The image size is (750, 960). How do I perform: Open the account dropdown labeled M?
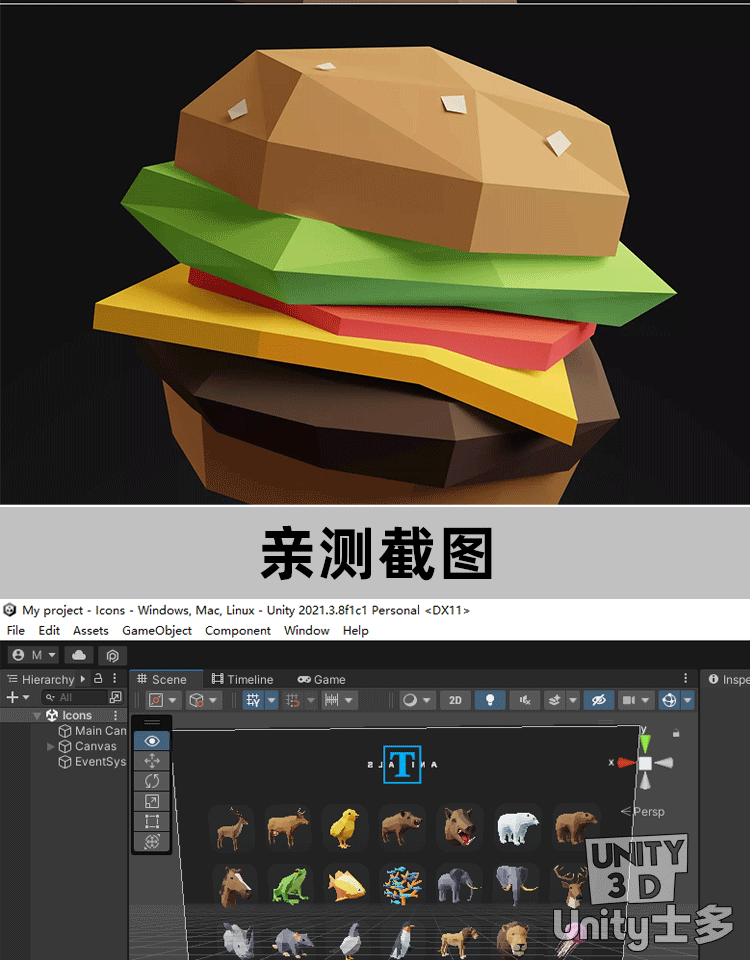[x=35, y=655]
